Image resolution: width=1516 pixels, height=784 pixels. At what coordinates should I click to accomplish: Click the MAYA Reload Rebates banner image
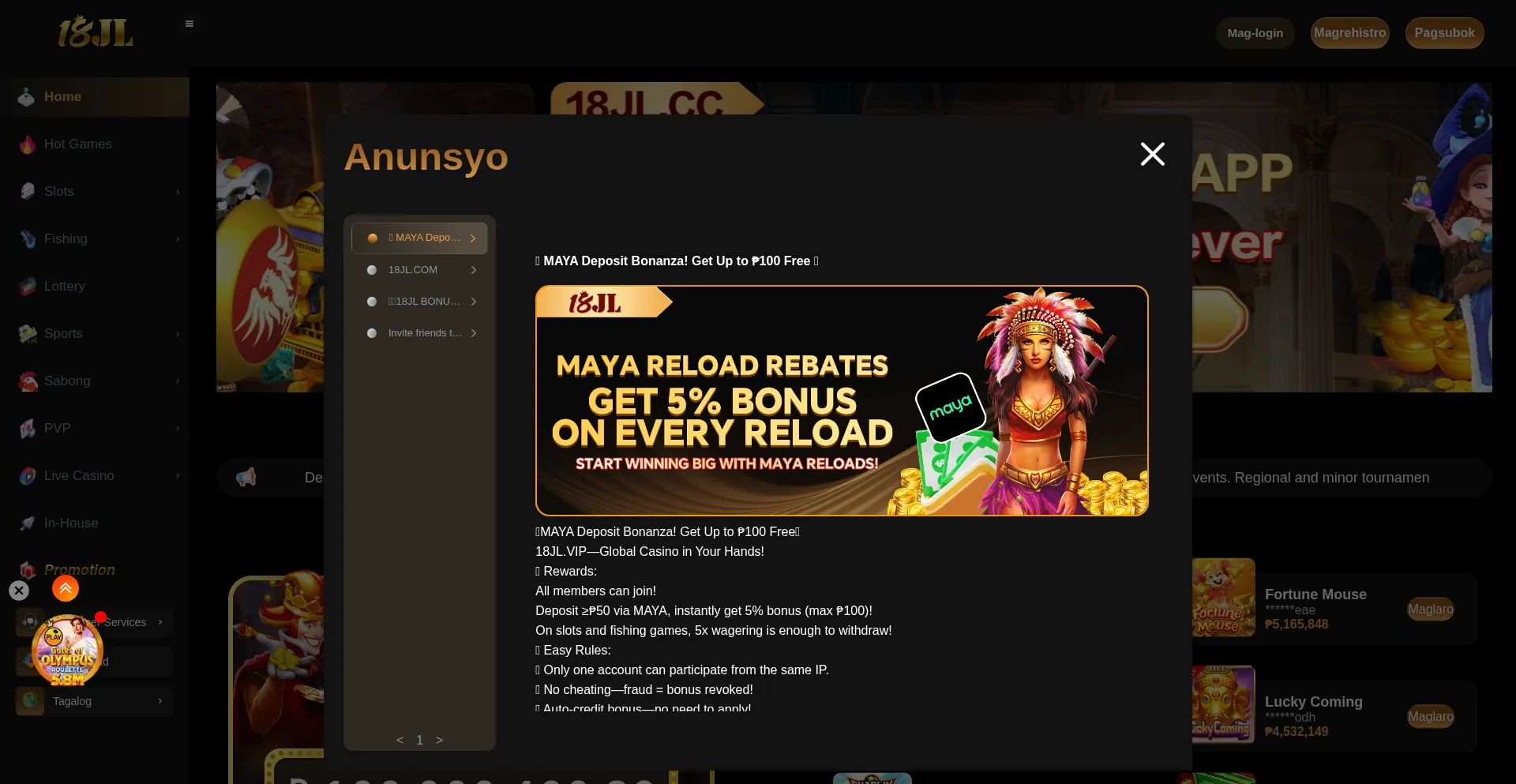click(842, 401)
